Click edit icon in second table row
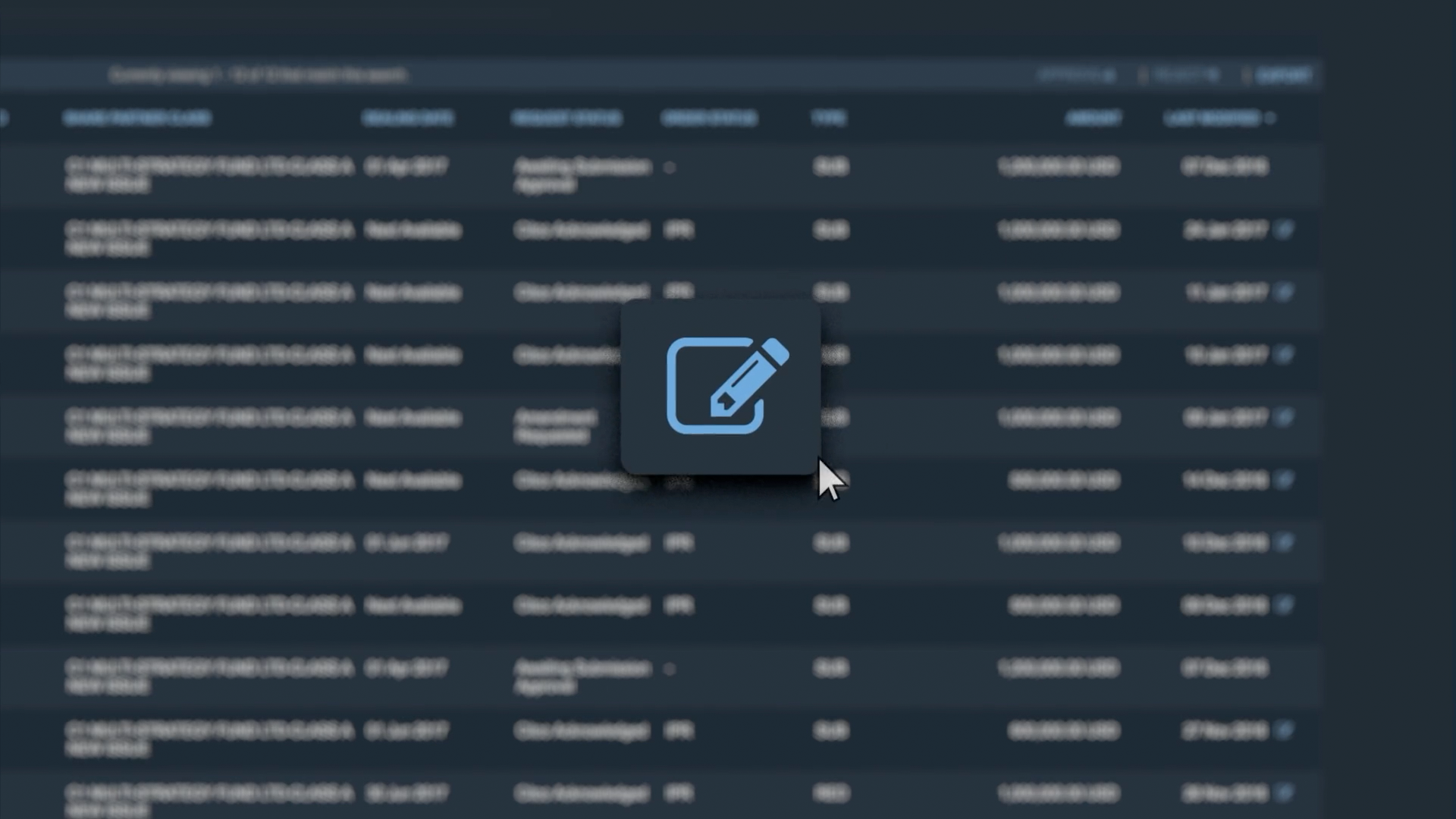1456x819 pixels. pos(1283,229)
